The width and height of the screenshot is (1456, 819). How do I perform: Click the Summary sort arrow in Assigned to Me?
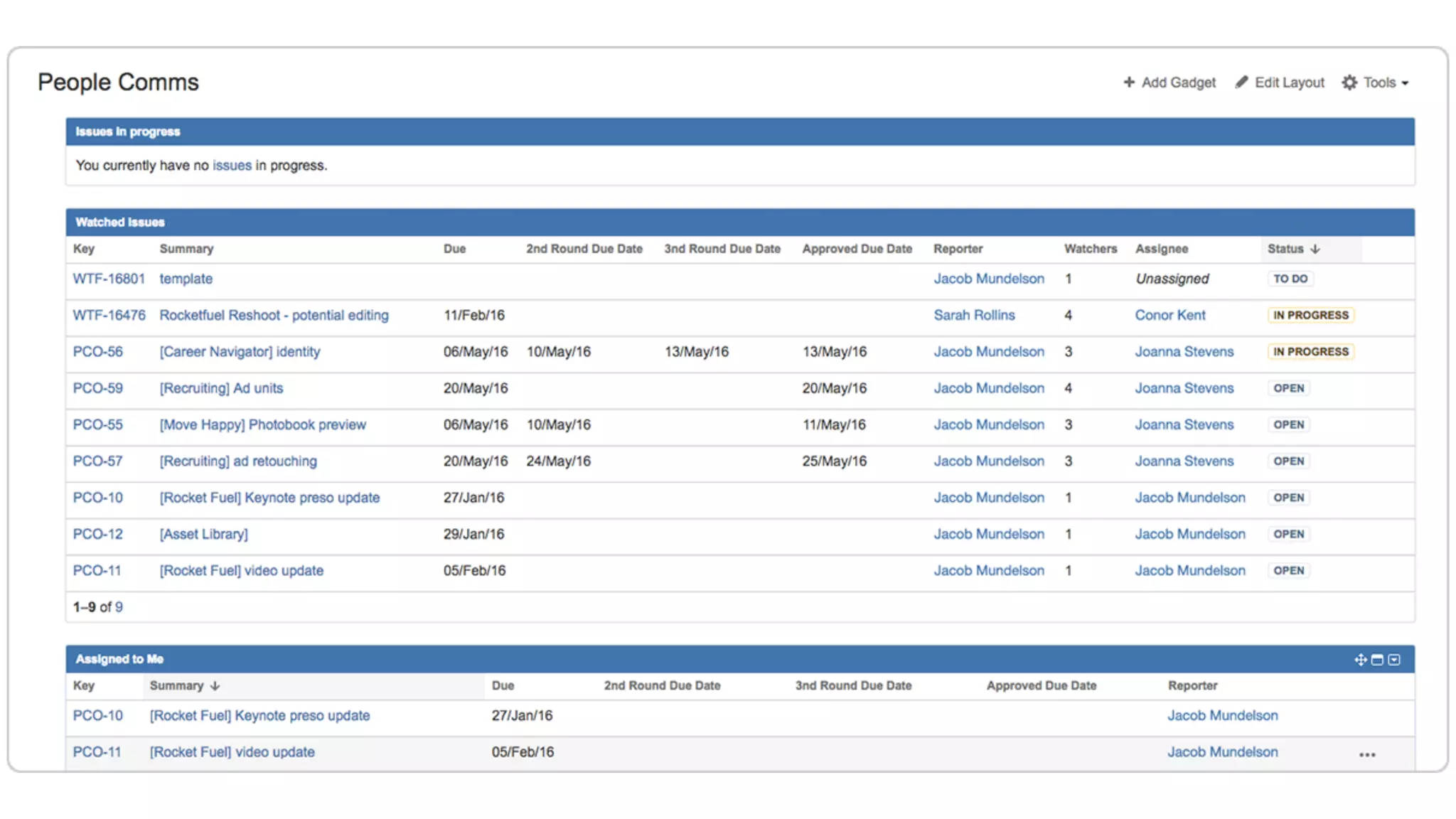pyautogui.click(x=215, y=686)
